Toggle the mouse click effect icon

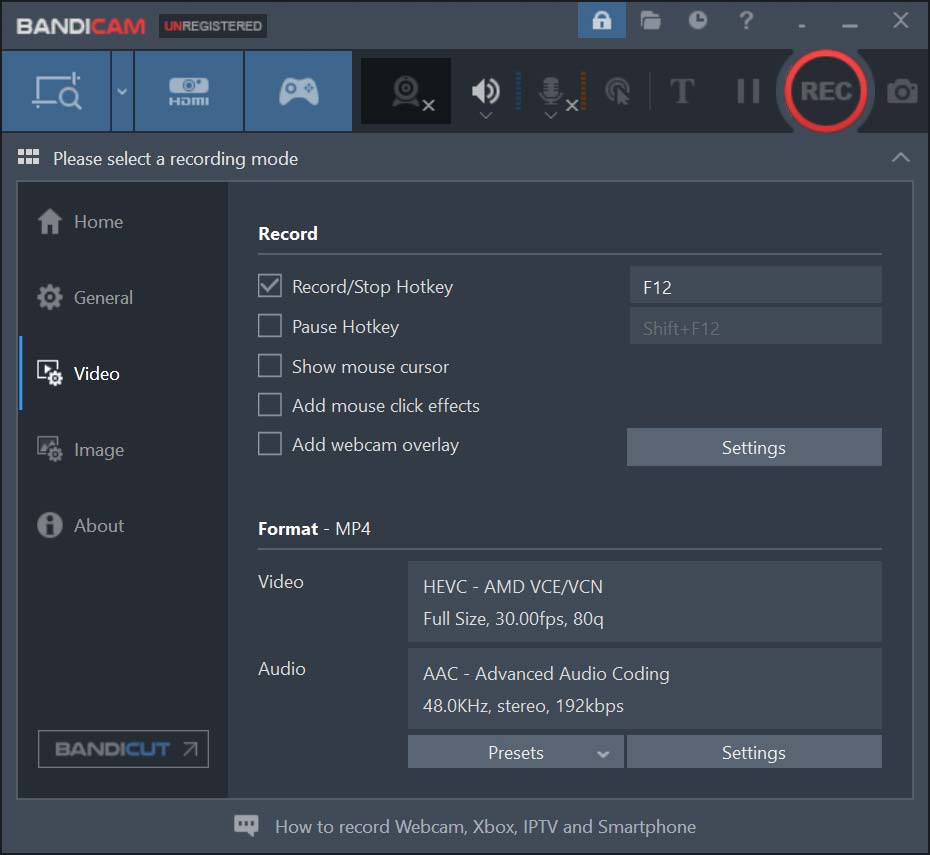pos(618,92)
